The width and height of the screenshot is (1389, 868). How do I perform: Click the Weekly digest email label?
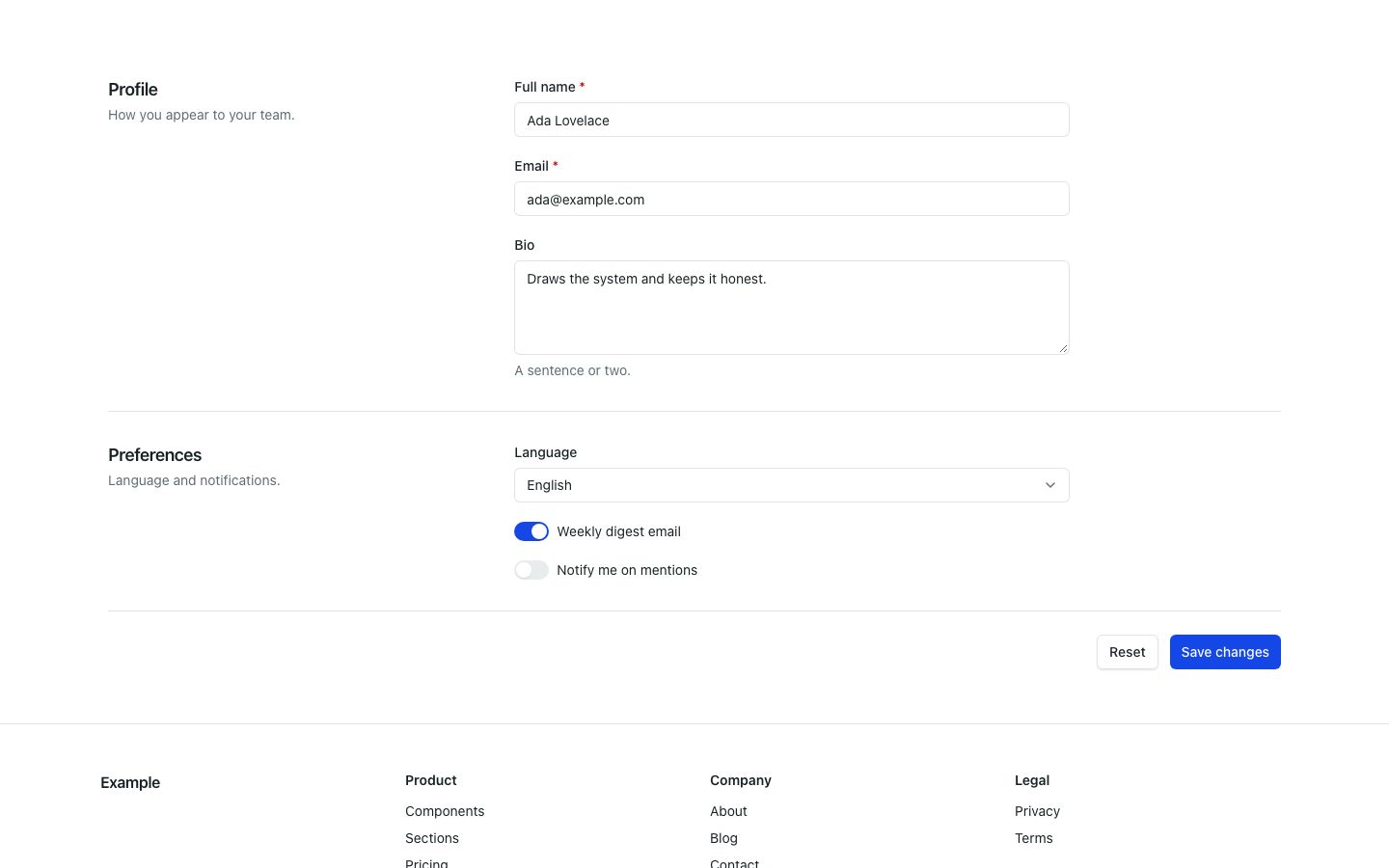coord(618,531)
